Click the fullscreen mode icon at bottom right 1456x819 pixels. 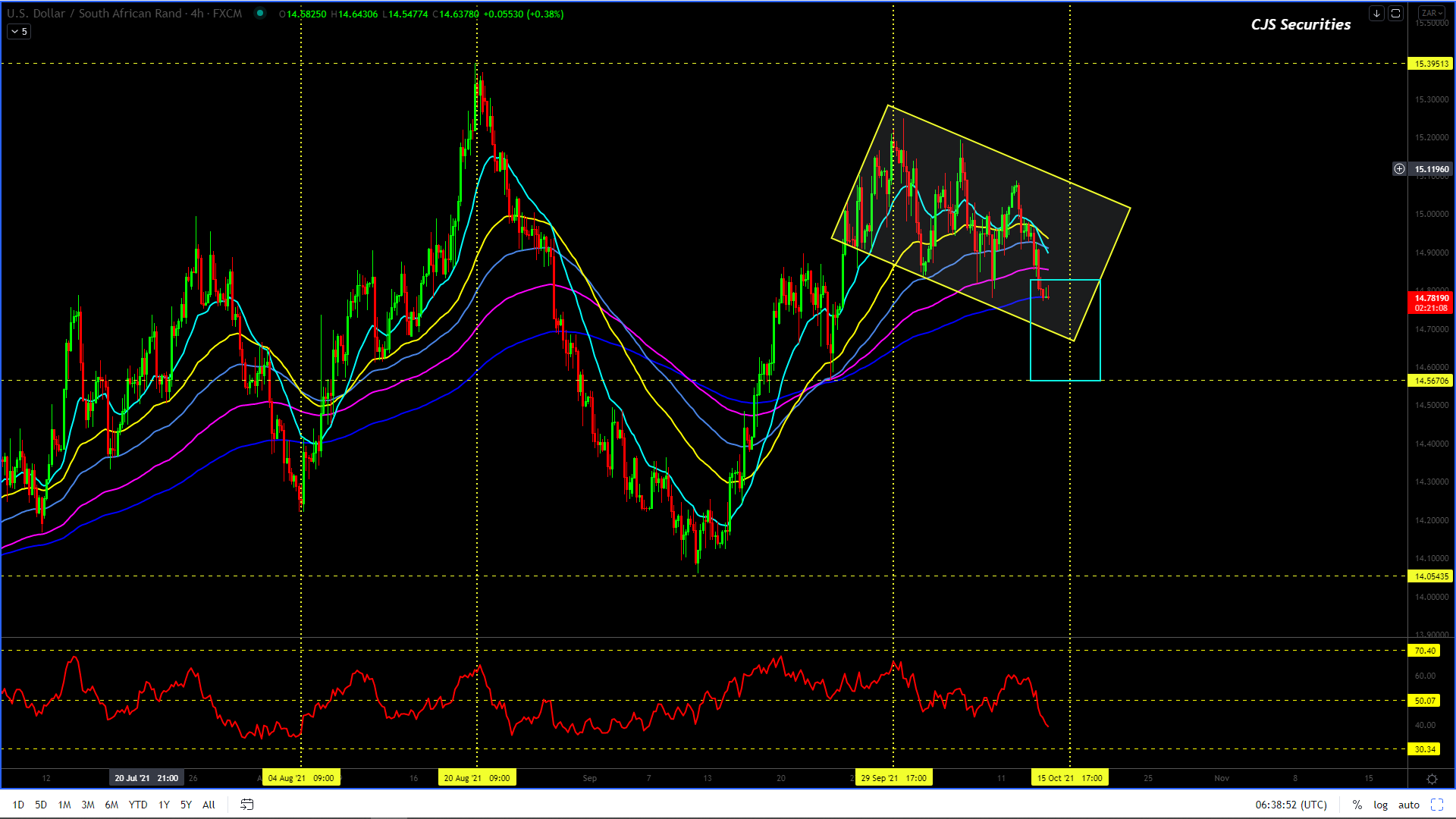pos(1437,805)
